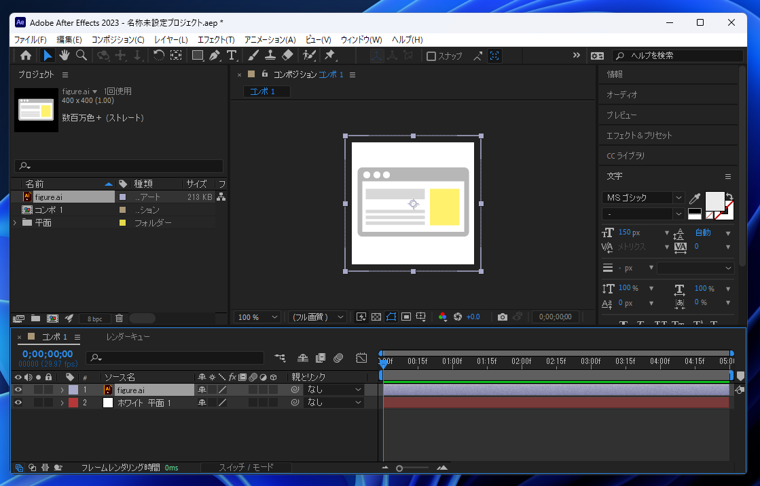The height and width of the screenshot is (486, 760).
Task: Expand the 平面 folder in Project panel
Action: pos(15,222)
